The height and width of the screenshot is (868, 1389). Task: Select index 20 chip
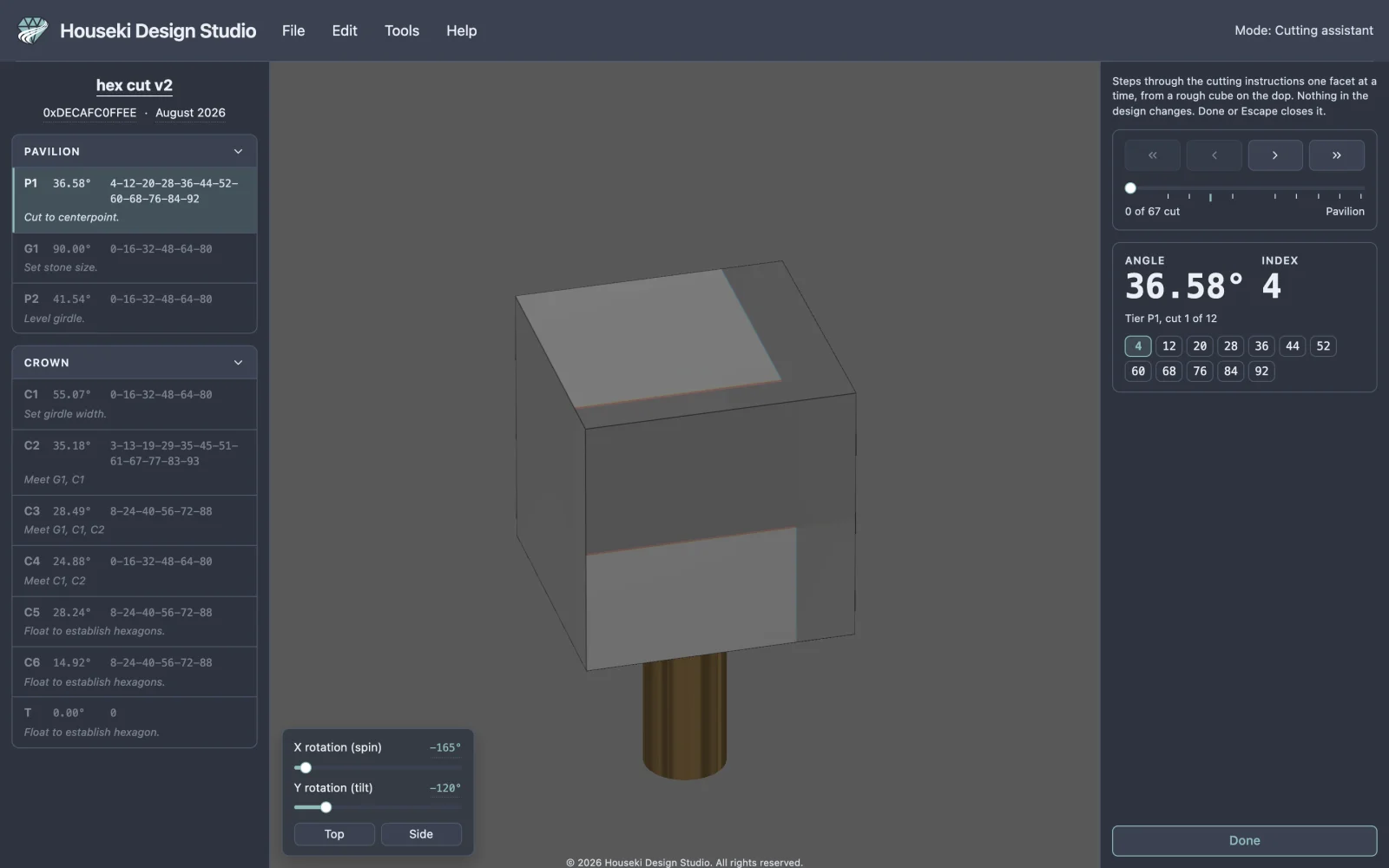(x=1200, y=346)
